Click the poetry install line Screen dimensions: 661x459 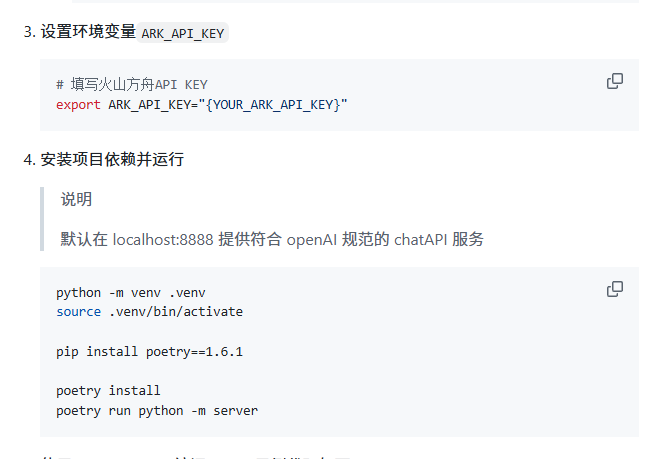click(108, 390)
